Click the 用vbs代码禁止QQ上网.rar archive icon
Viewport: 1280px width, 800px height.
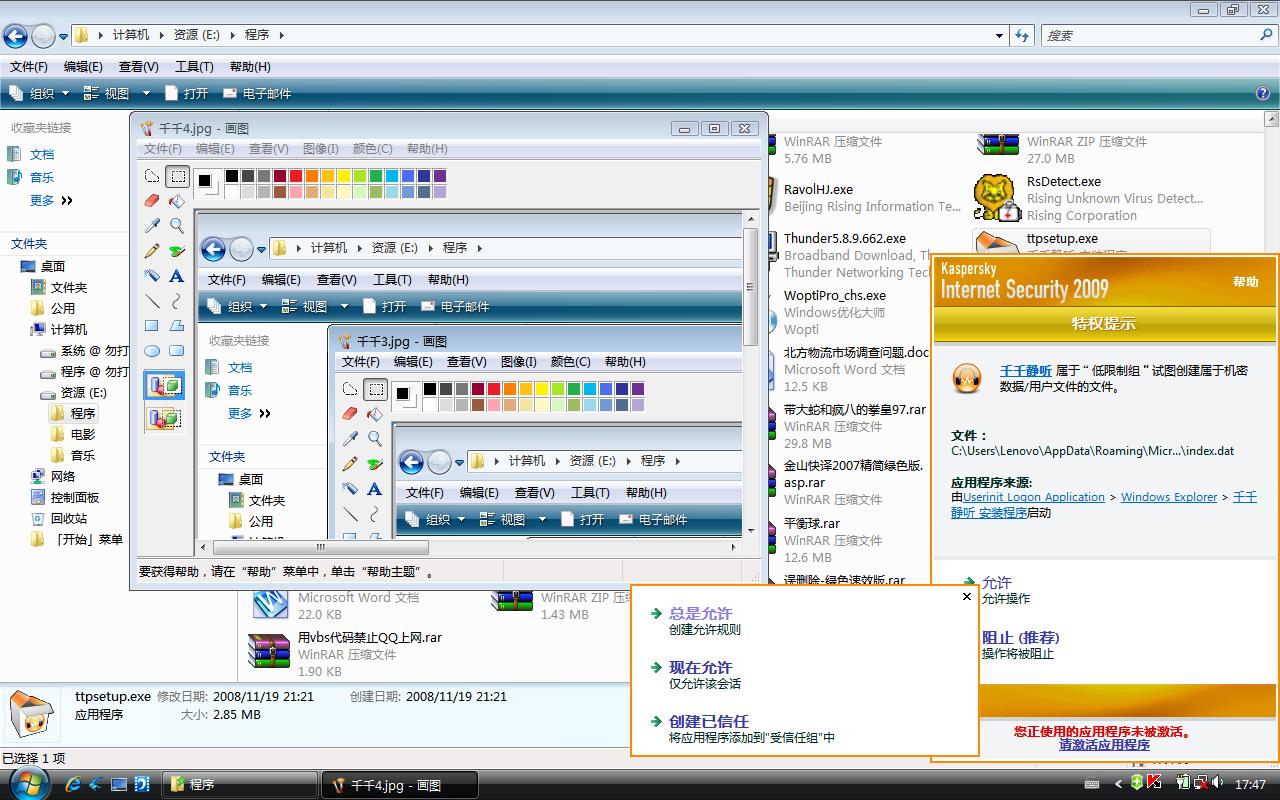(268, 653)
